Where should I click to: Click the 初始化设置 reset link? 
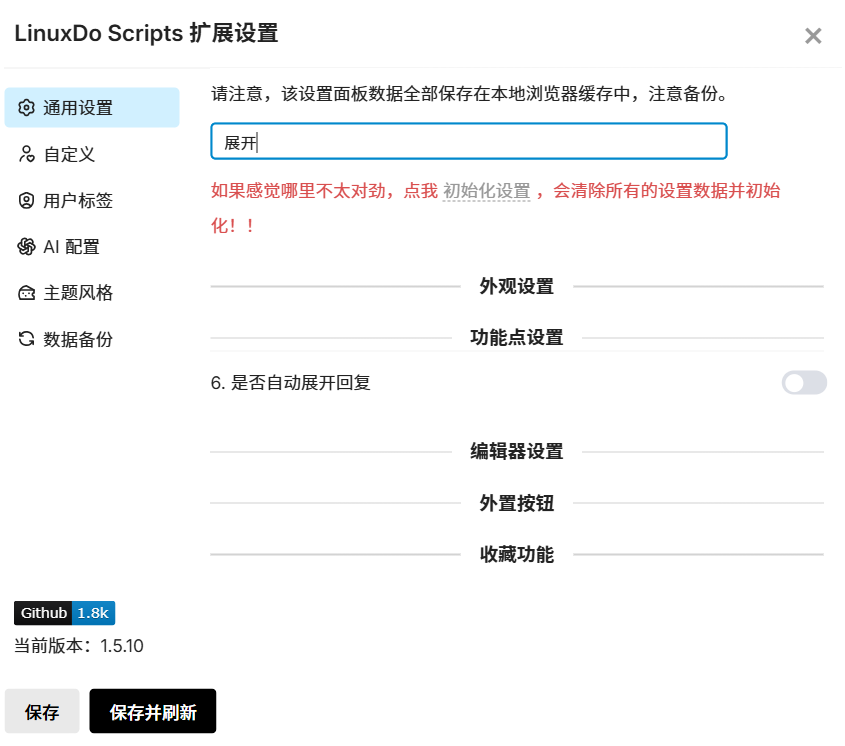tap(487, 191)
